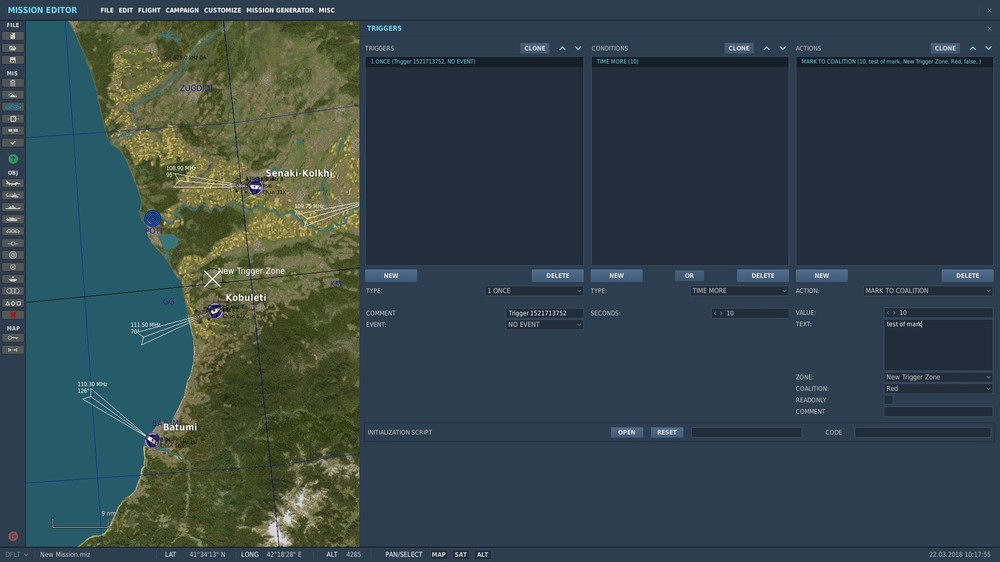Click the key icon under MAP
The image size is (1000, 562).
coord(12,338)
